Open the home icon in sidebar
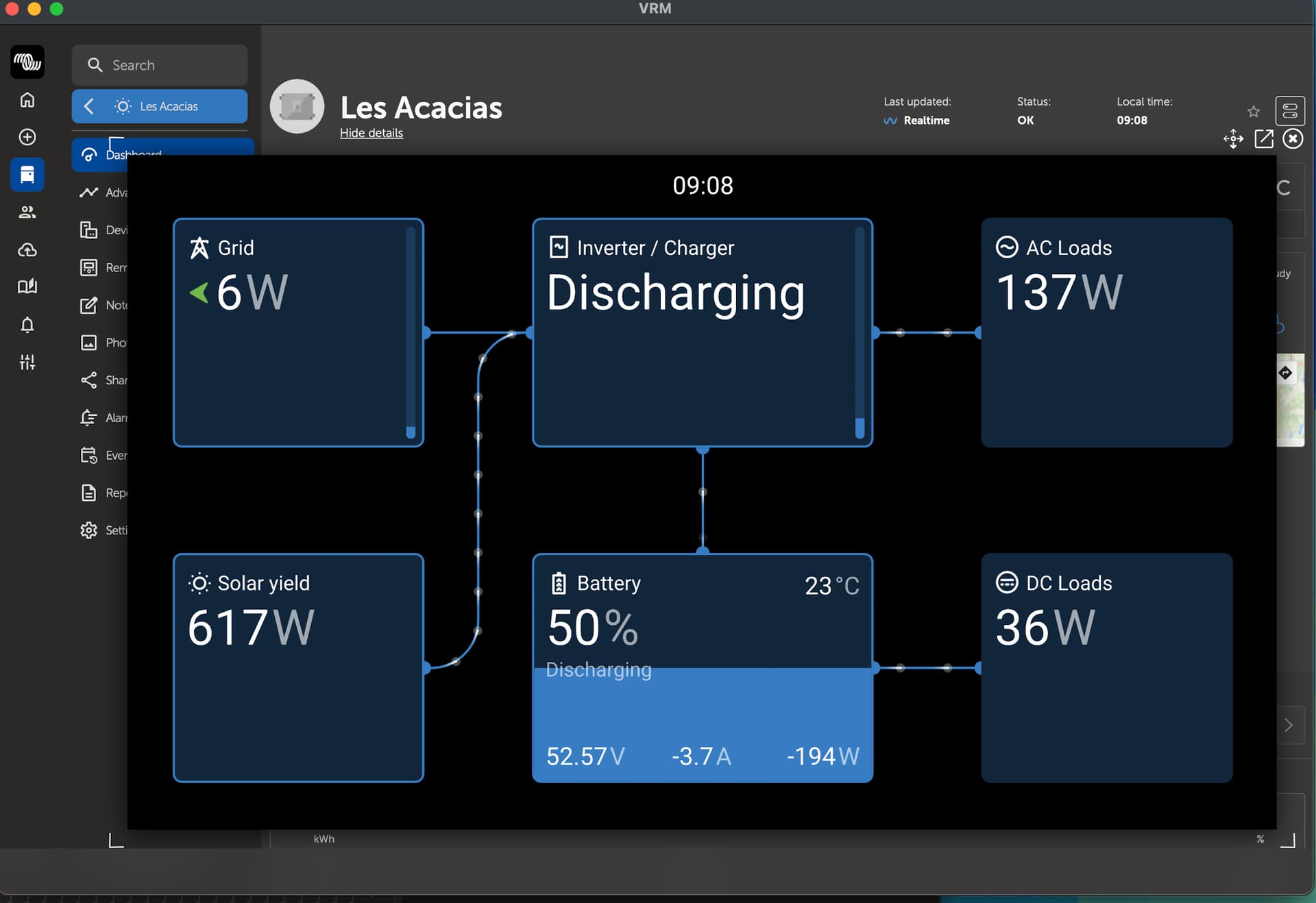1316x903 pixels. (x=27, y=100)
